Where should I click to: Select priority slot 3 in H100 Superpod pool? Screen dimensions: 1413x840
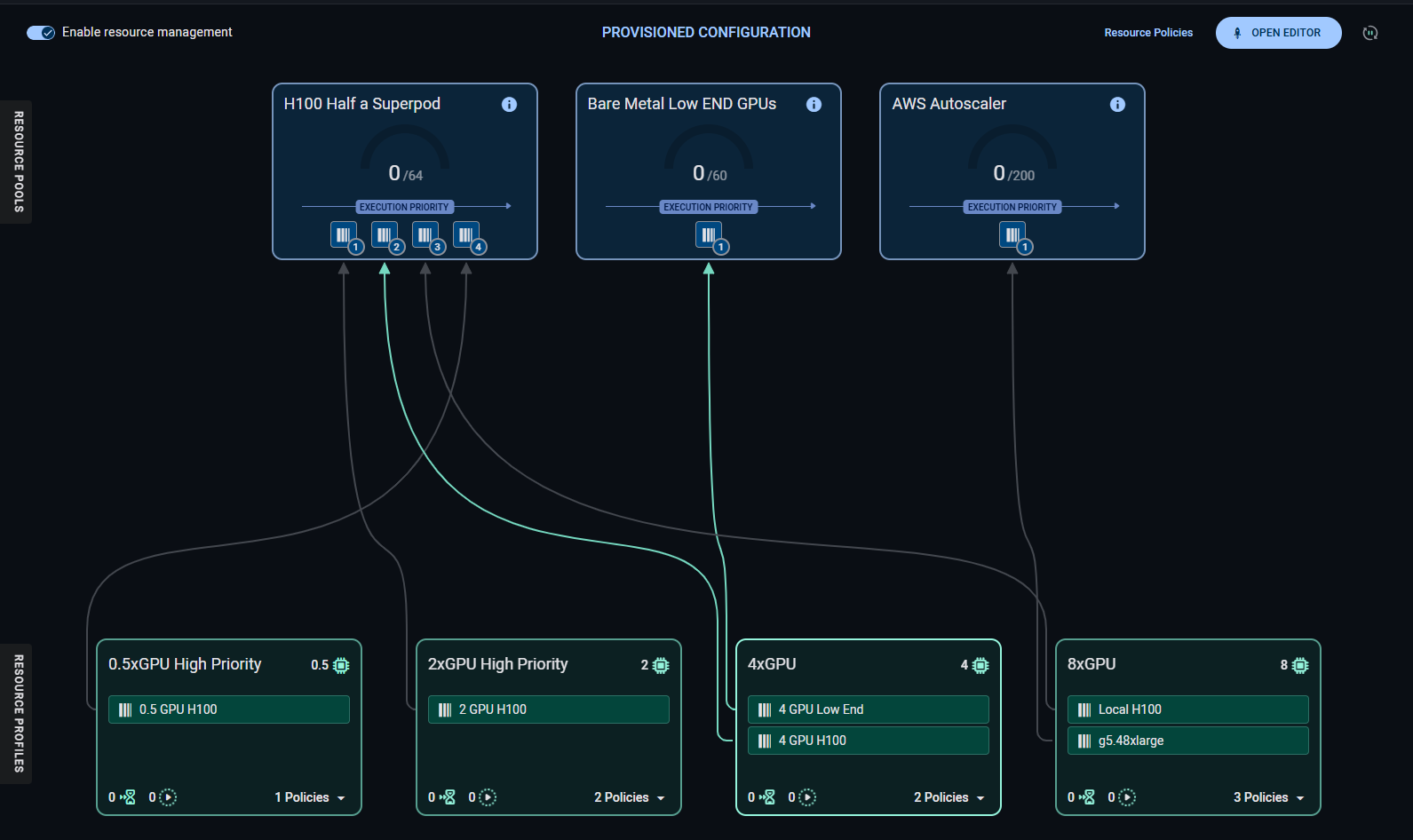[x=425, y=235]
